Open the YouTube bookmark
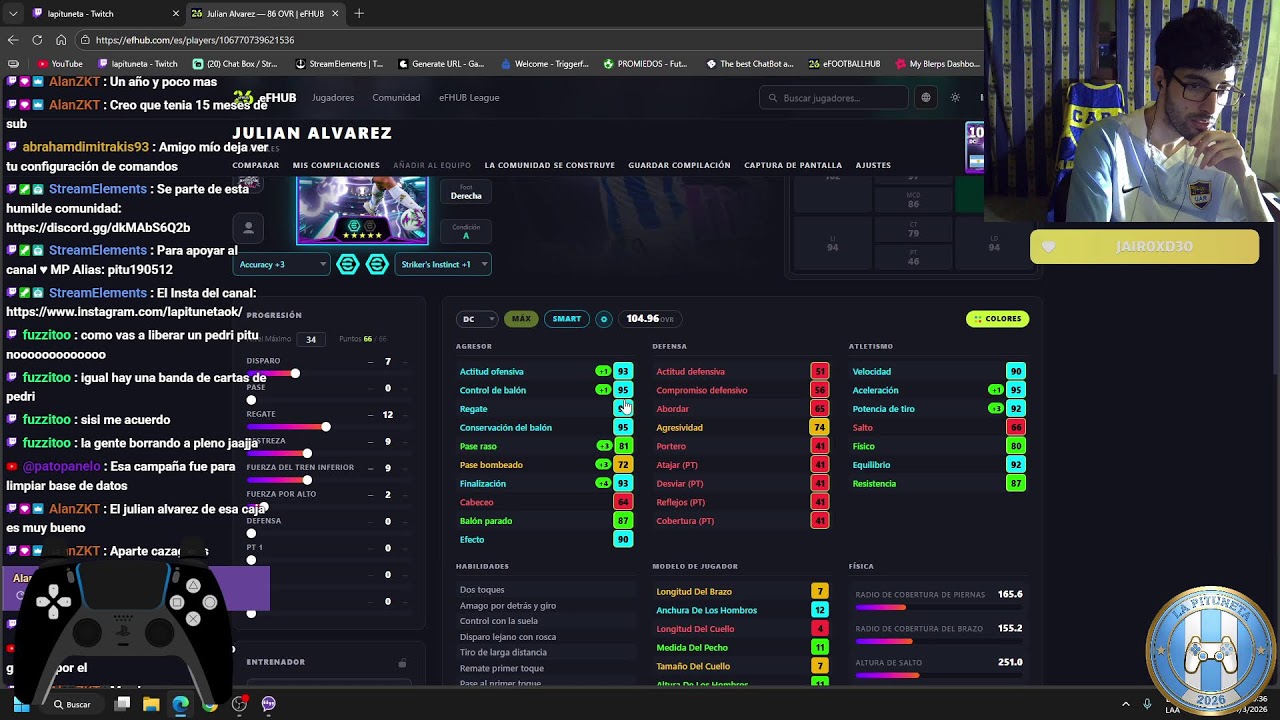The height and width of the screenshot is (720, 1280). click(60, 64)
